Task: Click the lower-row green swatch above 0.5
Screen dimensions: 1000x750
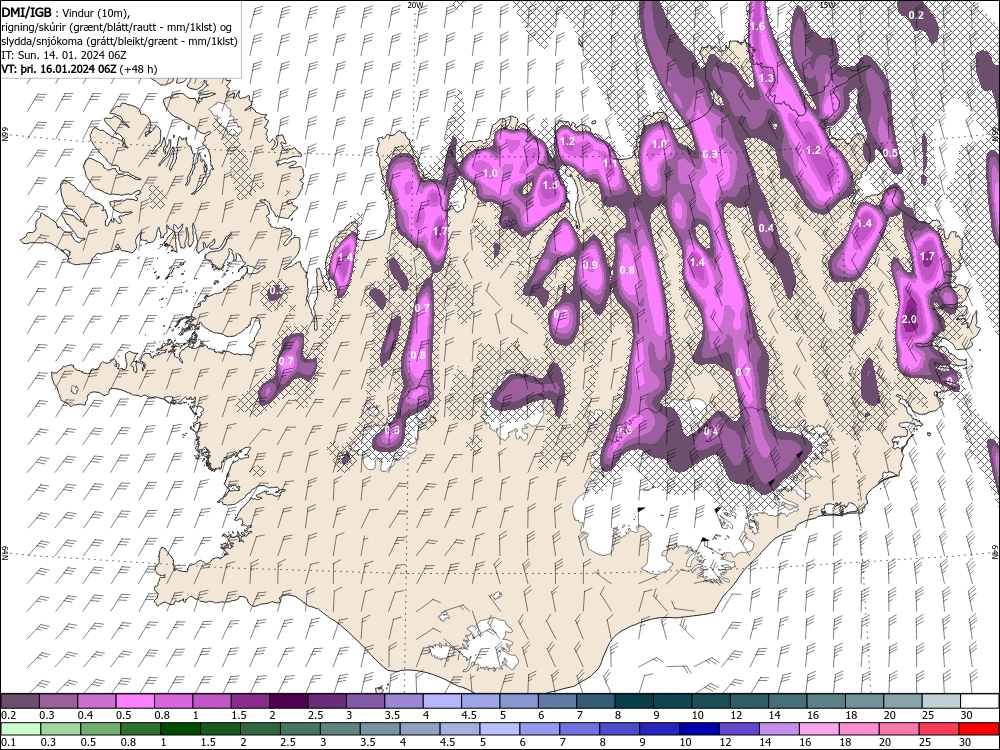Action: click(101, 729)
